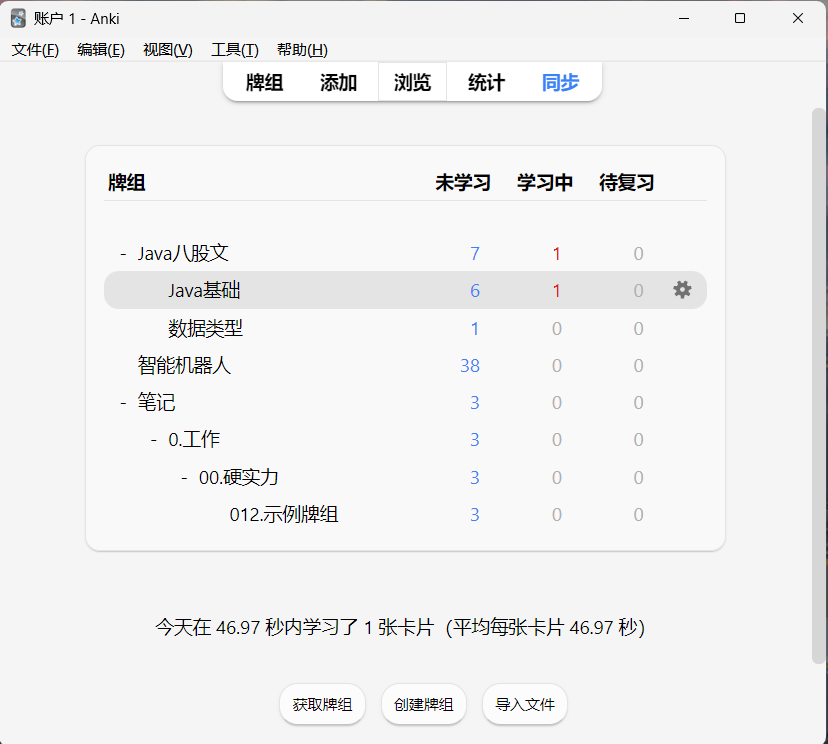
Task: Click the 创建牌组 button
Action: coord(424,704)
